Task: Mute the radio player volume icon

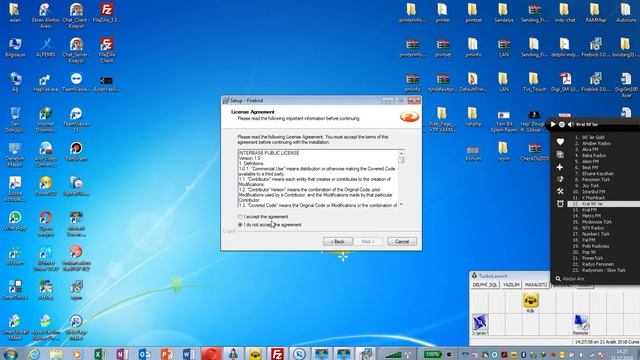Action: click(571, 124)
